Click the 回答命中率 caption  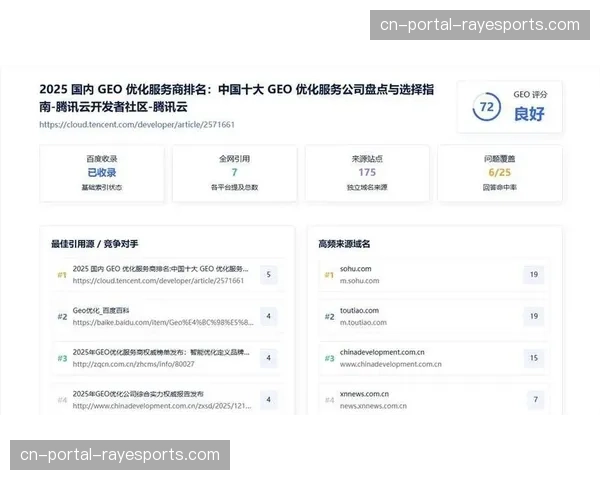click(x=500, y=187)
